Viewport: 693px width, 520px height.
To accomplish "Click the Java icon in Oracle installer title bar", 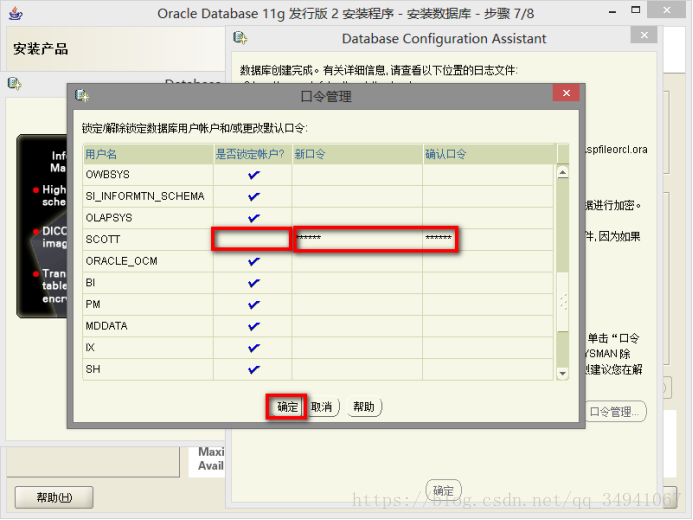I will click(x=16, y=13).
